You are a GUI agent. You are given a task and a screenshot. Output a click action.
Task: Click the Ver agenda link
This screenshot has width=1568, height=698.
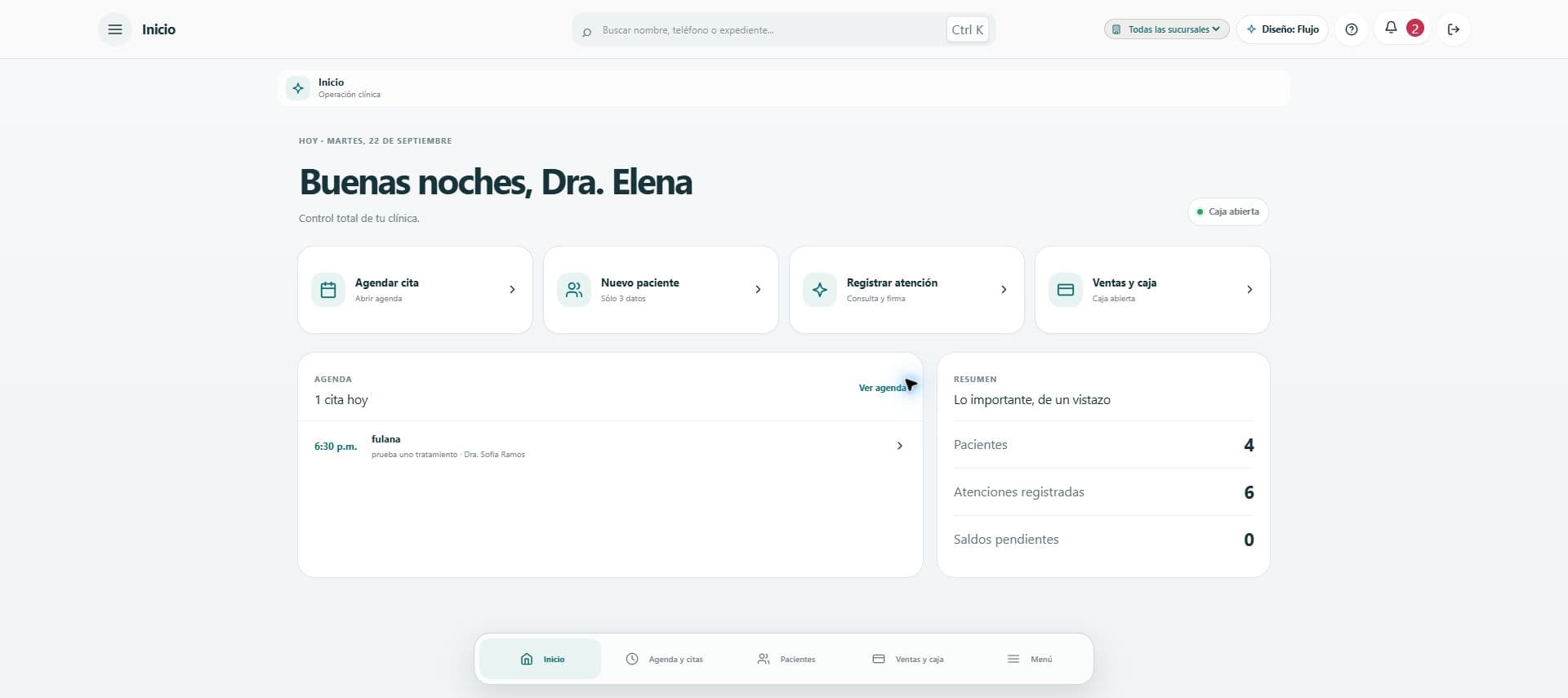point(883,388)
